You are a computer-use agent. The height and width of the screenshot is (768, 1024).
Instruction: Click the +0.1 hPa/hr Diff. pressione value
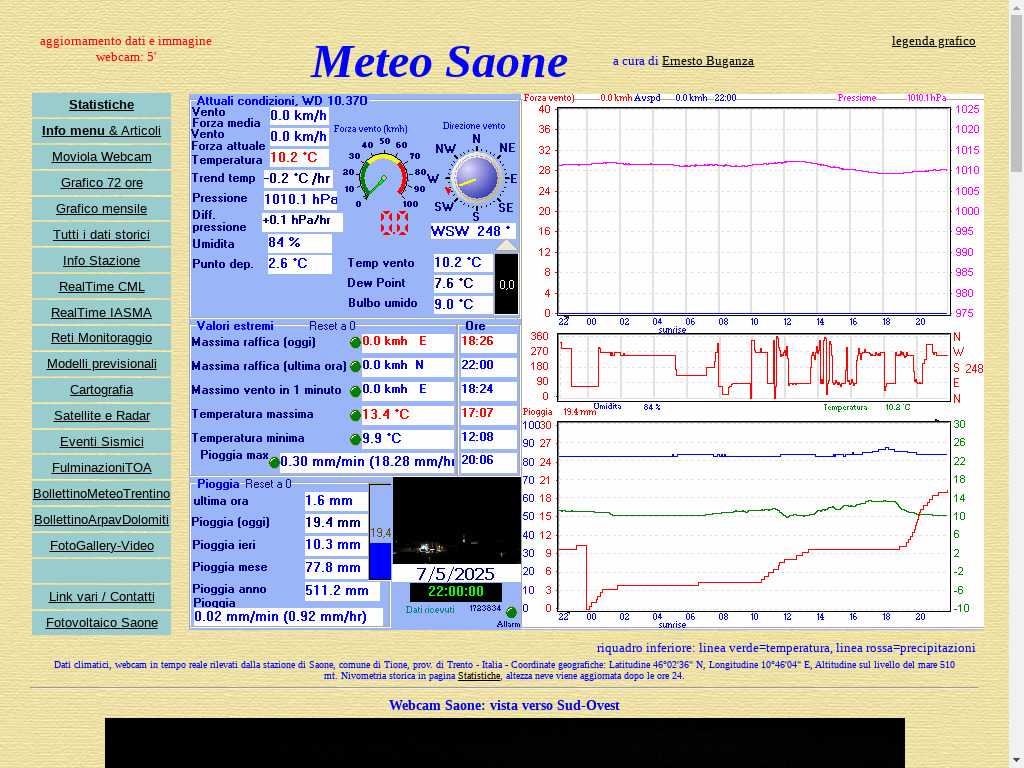coord(302,221)
